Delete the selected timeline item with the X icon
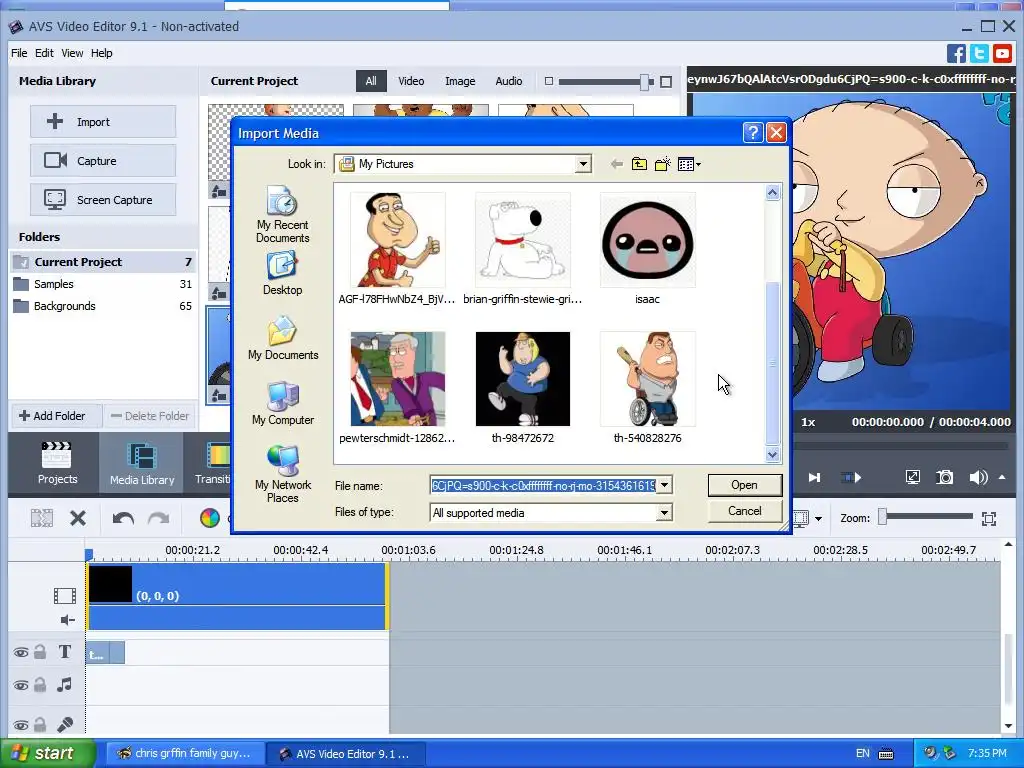1024x768 pixels. 78,519
